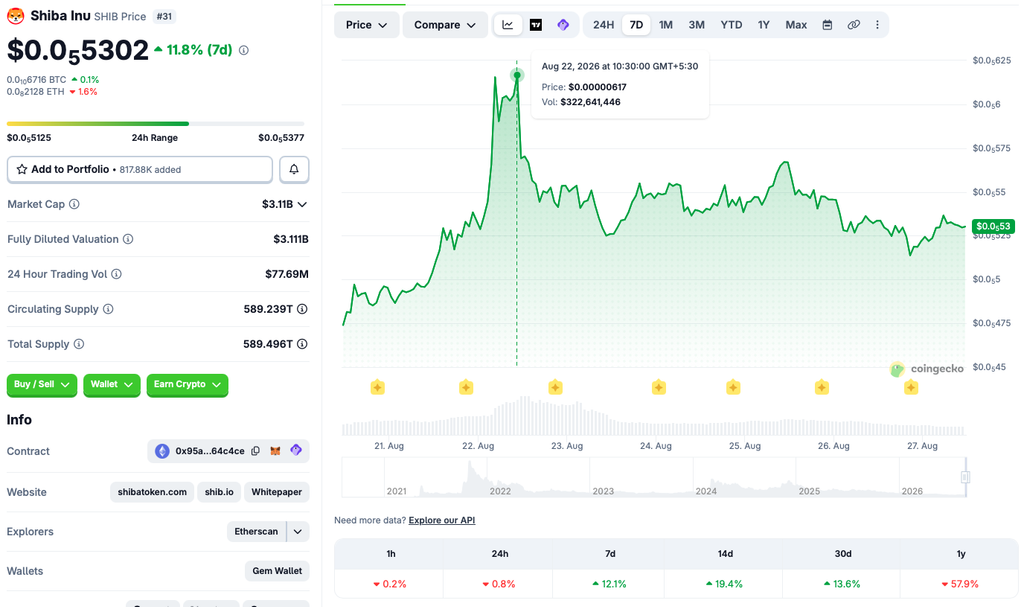
Task: Show Fully Diluted Valuation info icon
Action: tap(128, 239)
